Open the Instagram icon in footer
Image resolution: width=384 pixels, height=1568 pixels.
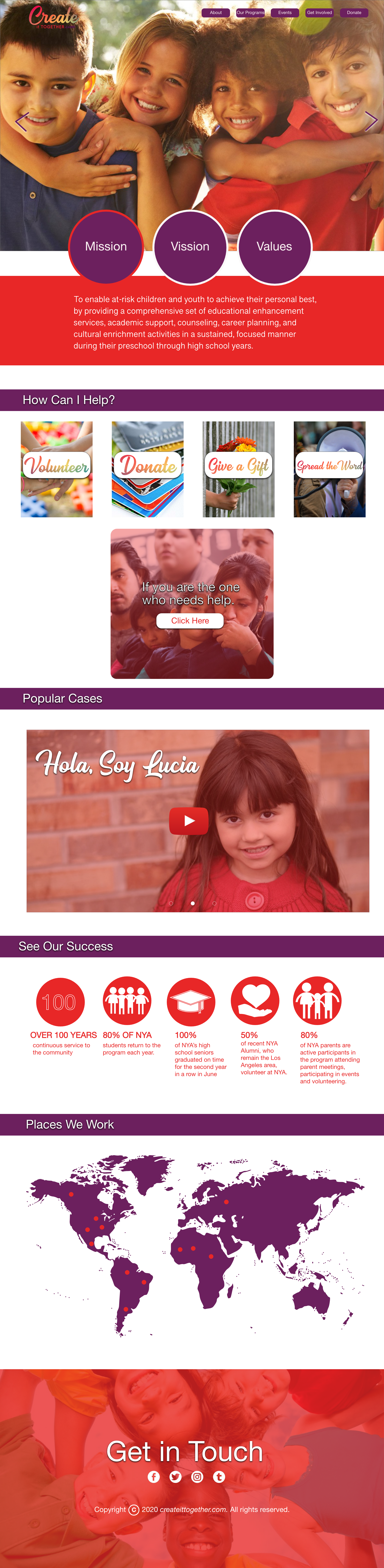click(197, 1477)
